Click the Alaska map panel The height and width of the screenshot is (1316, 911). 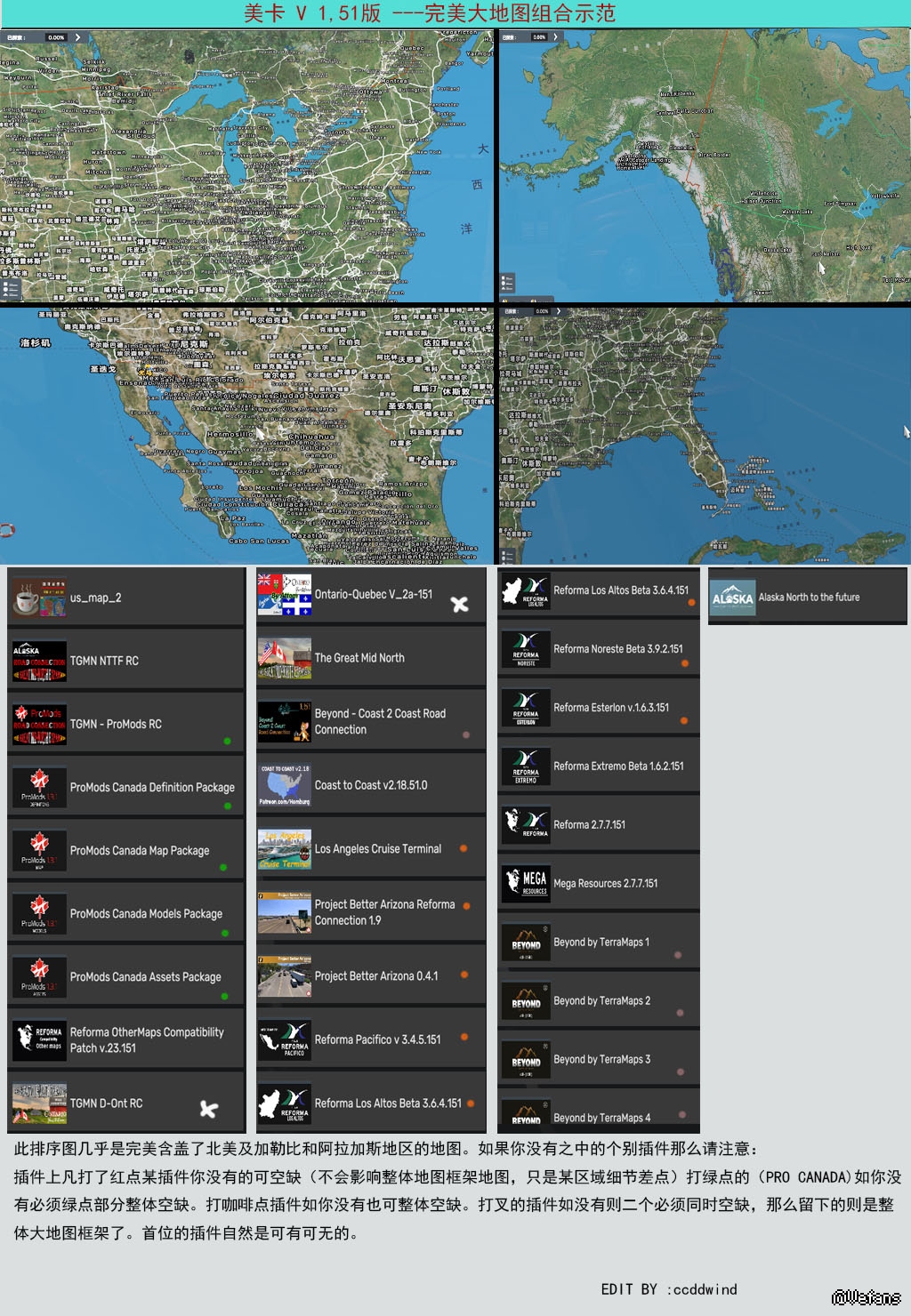(x=705, y=165)
